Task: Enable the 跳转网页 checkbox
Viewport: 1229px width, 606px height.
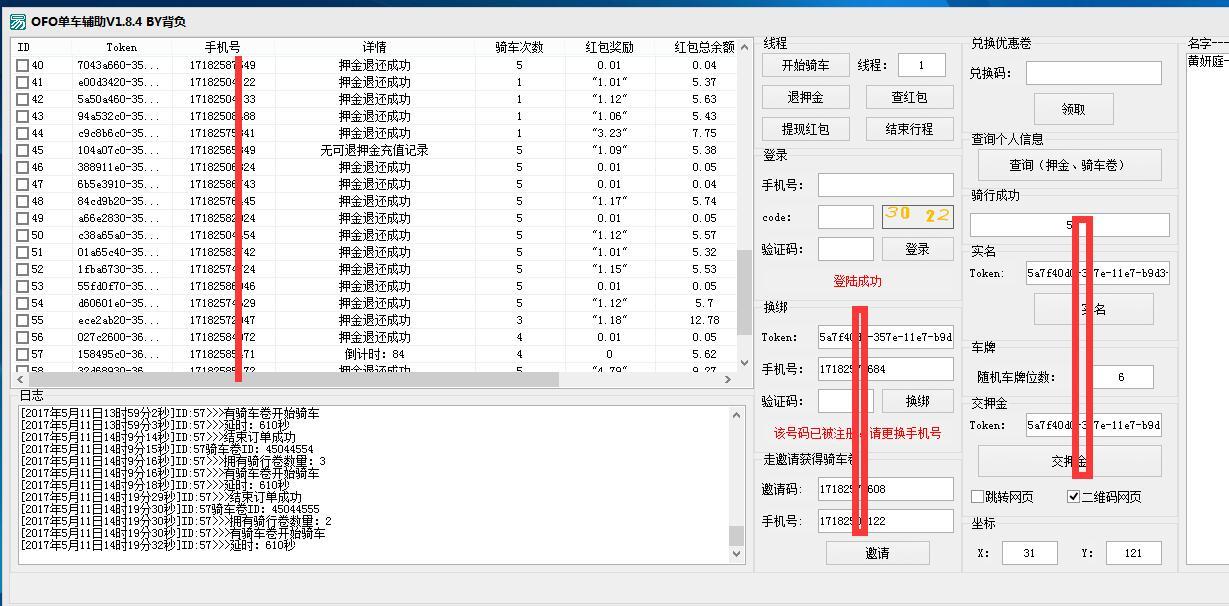Action: coord(978,497)
